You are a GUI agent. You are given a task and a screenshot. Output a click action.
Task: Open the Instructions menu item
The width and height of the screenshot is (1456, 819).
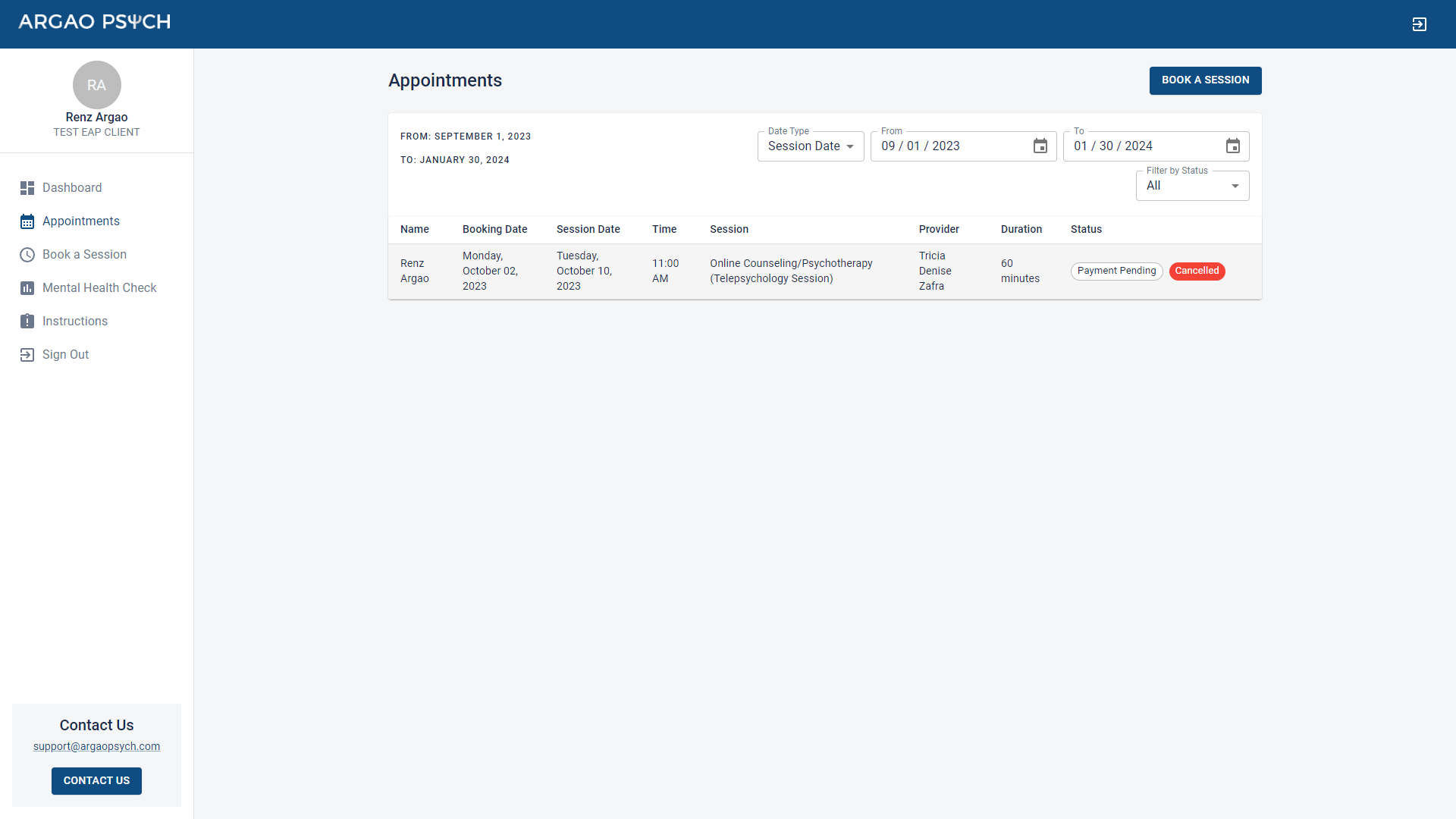point(75,322)
